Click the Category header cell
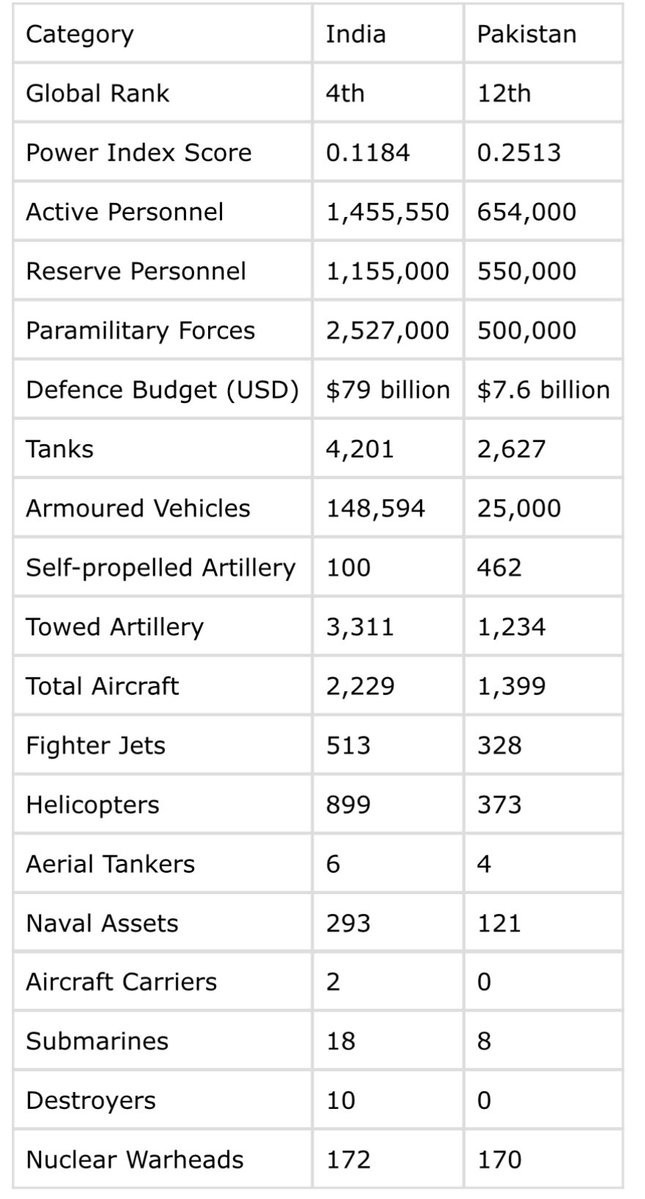 79,34
